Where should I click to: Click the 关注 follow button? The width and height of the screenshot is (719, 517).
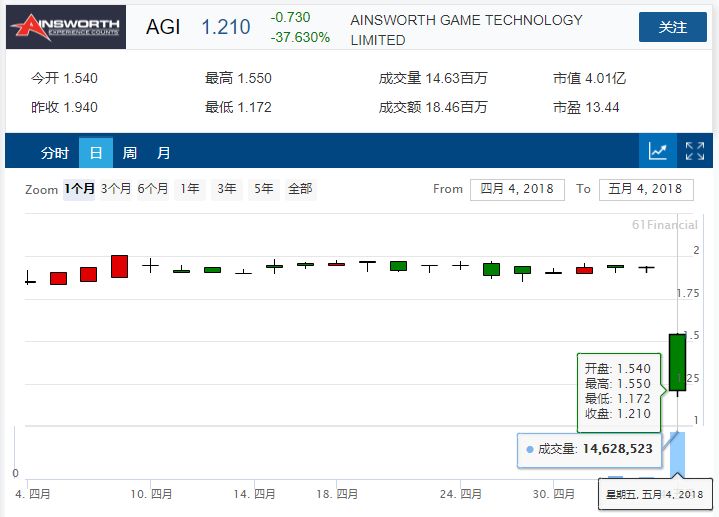tap(673, 27)
